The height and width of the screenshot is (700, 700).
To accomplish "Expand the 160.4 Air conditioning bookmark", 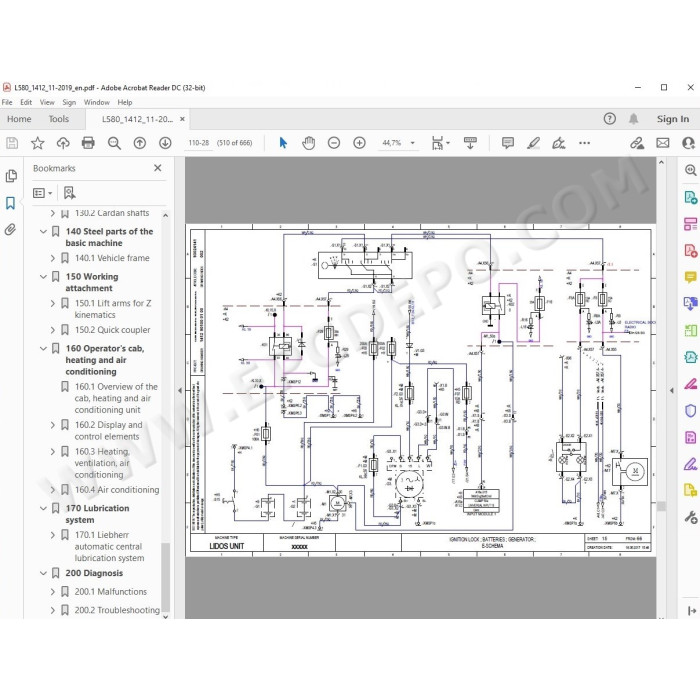I will coord(53,490).
